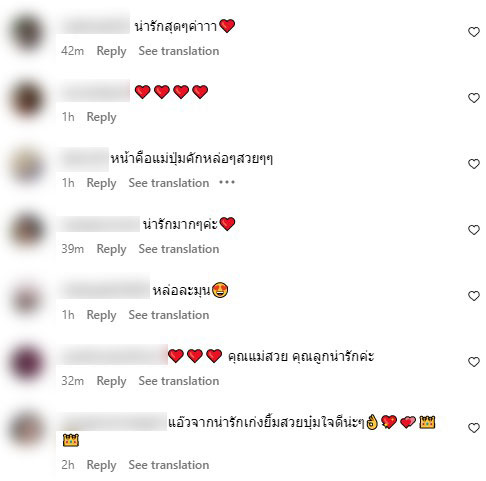
Task: See translation of the 42m comment
Action: pyautogui.click(x=179, y=51)
